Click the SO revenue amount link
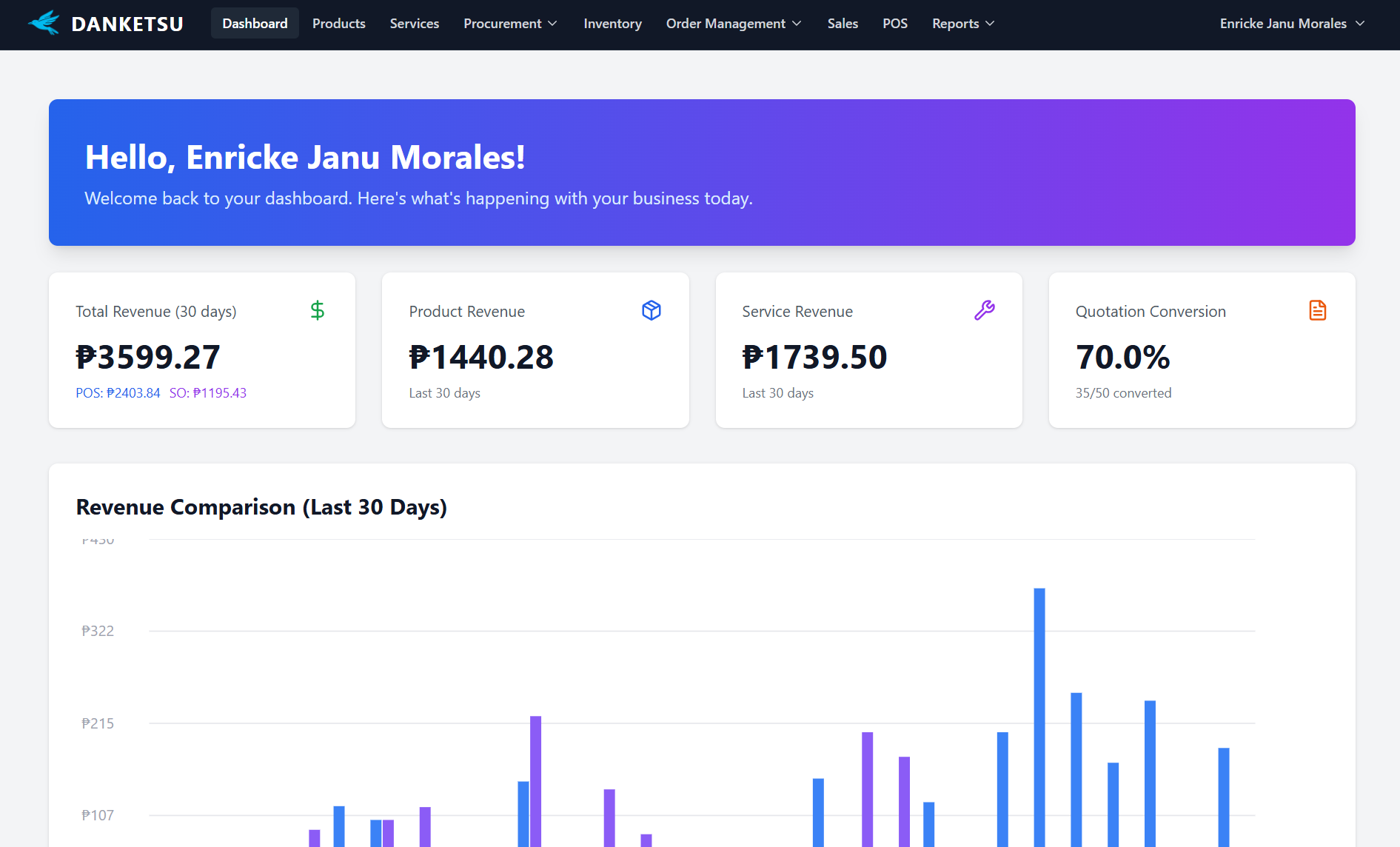 [208, 393]
